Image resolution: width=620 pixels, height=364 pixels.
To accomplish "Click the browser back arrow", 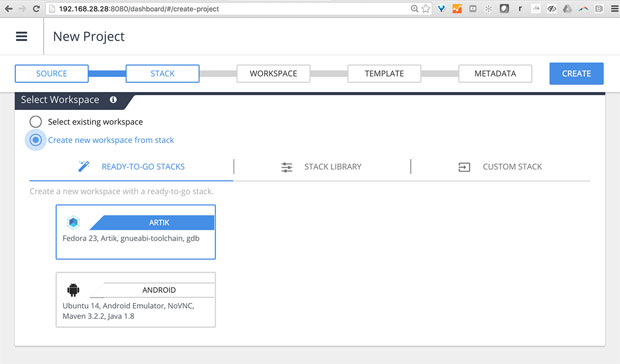I will [8, 9].
